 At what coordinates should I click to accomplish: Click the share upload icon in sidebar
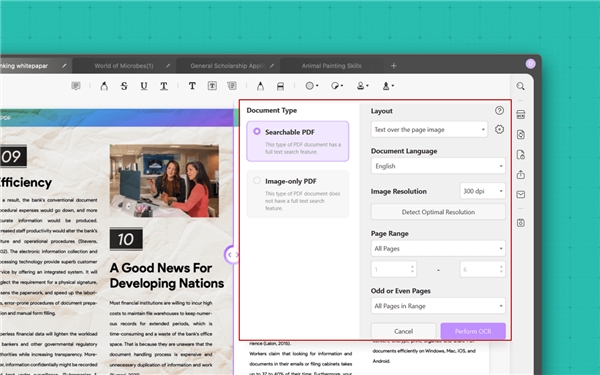tap(520, 174)
